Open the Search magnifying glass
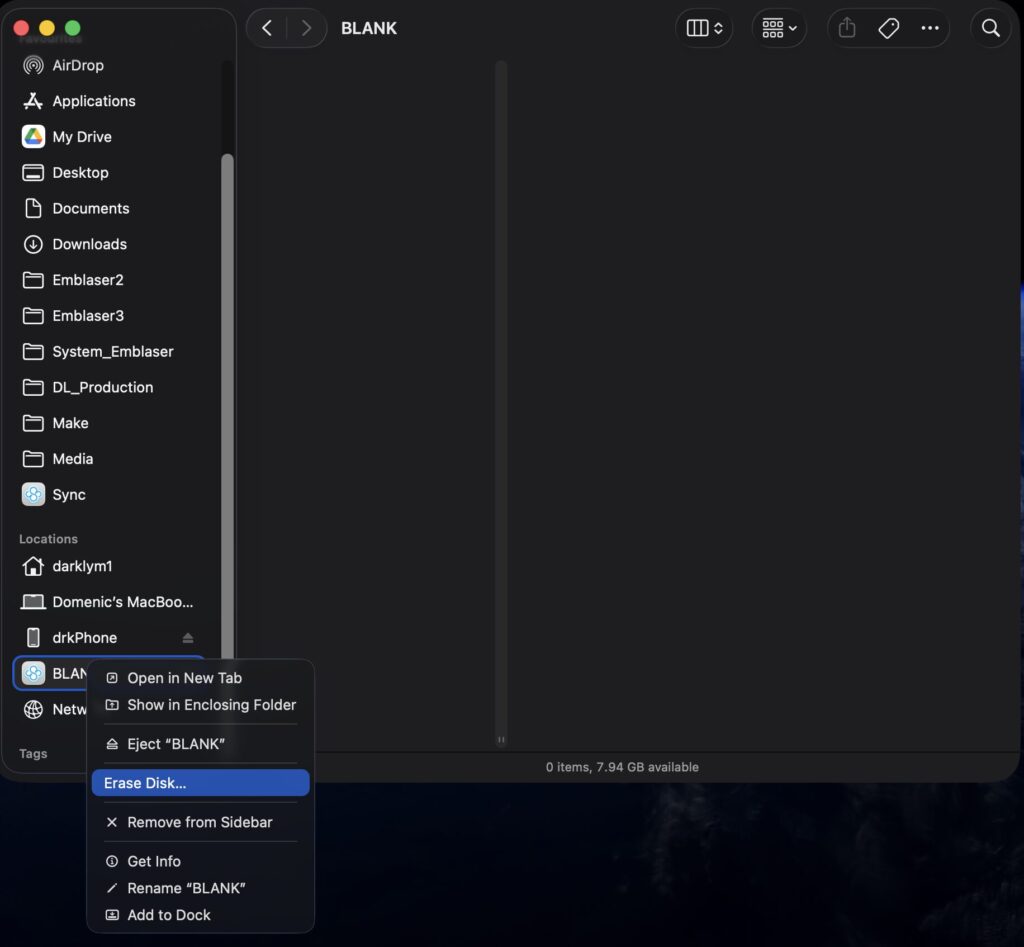The height and width of the screenshot is (947, 1024). pos(990,29)
